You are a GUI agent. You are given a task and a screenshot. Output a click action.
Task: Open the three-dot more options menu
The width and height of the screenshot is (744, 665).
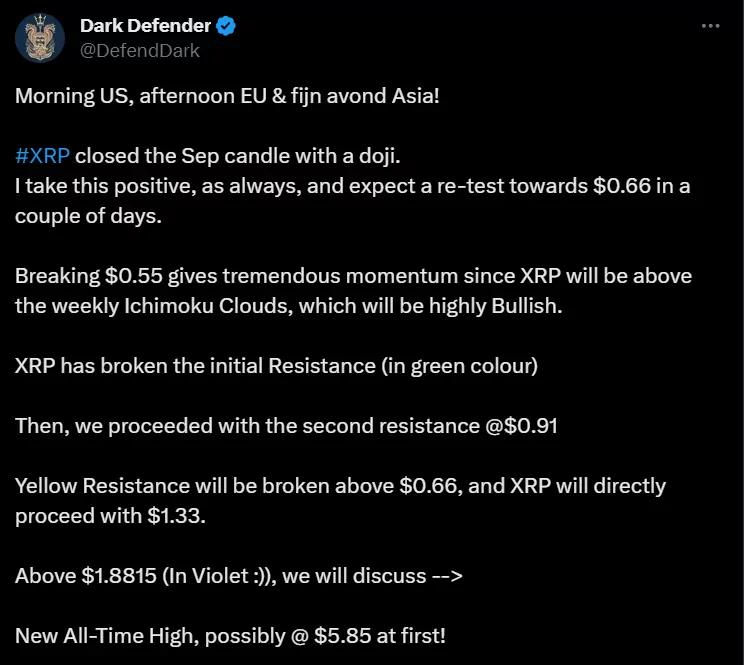(710, 26)
